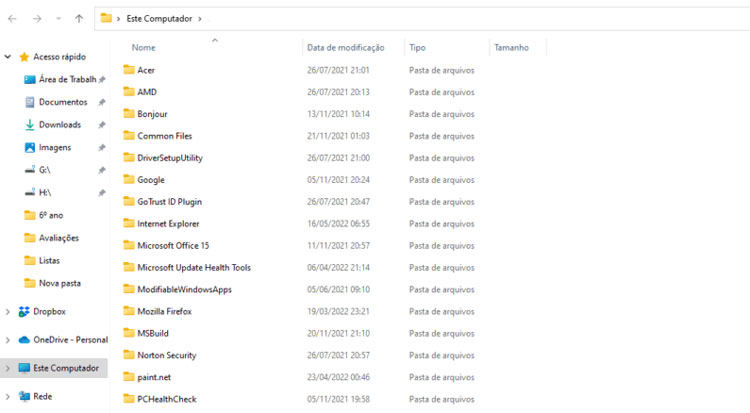
Task: Click the Up directory arrow
Action: 79,18
